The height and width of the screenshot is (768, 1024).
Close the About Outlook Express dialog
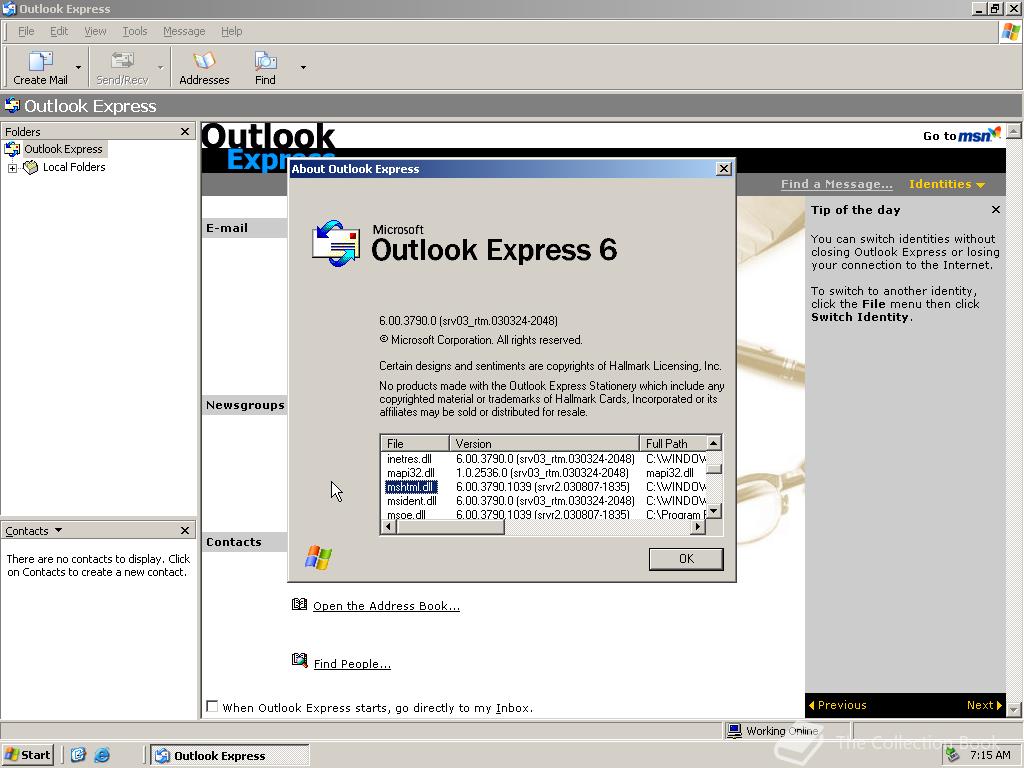click(724, 168)
